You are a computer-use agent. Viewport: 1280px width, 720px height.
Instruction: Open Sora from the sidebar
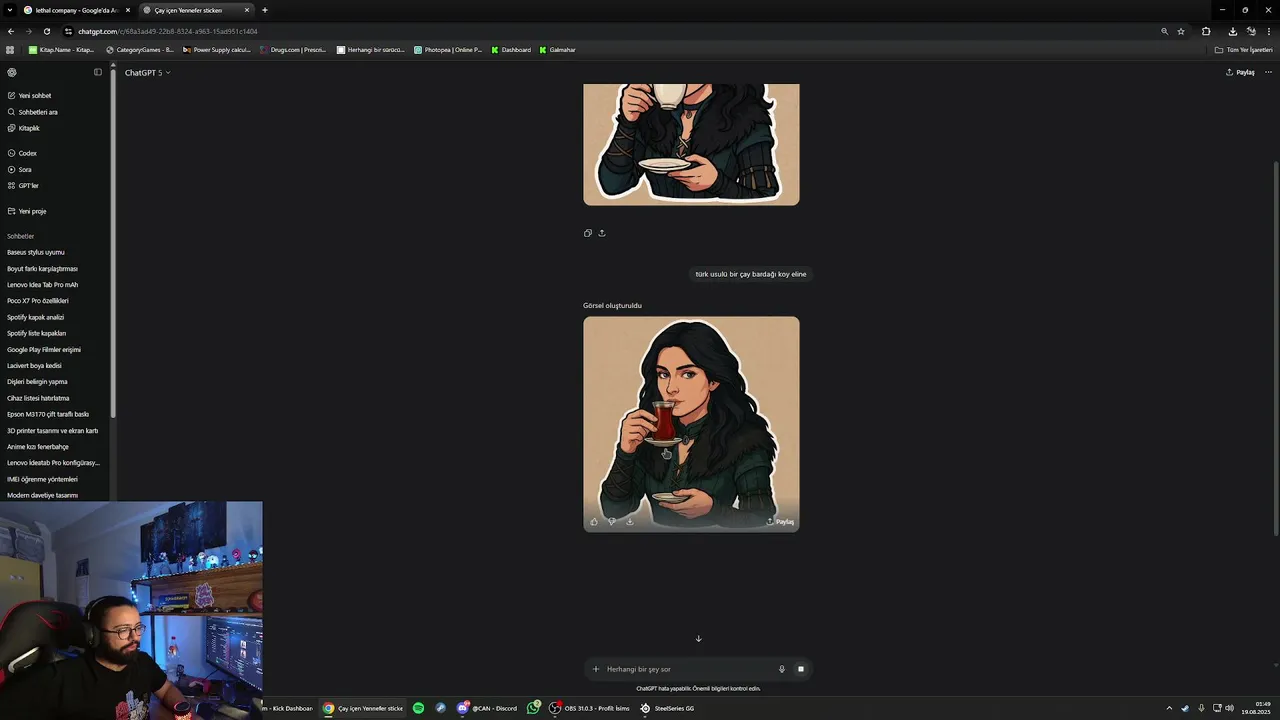click(x=20, y=169)
